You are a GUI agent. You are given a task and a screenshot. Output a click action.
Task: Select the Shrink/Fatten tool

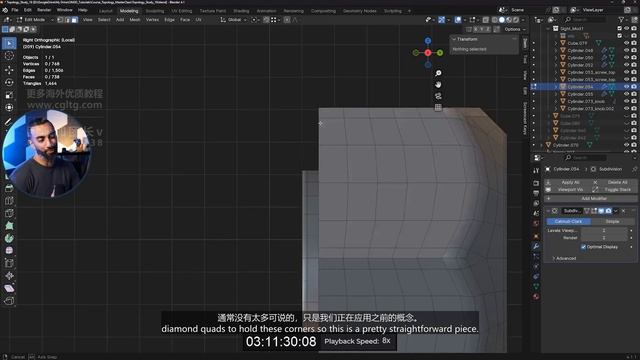tap(9, 276)
